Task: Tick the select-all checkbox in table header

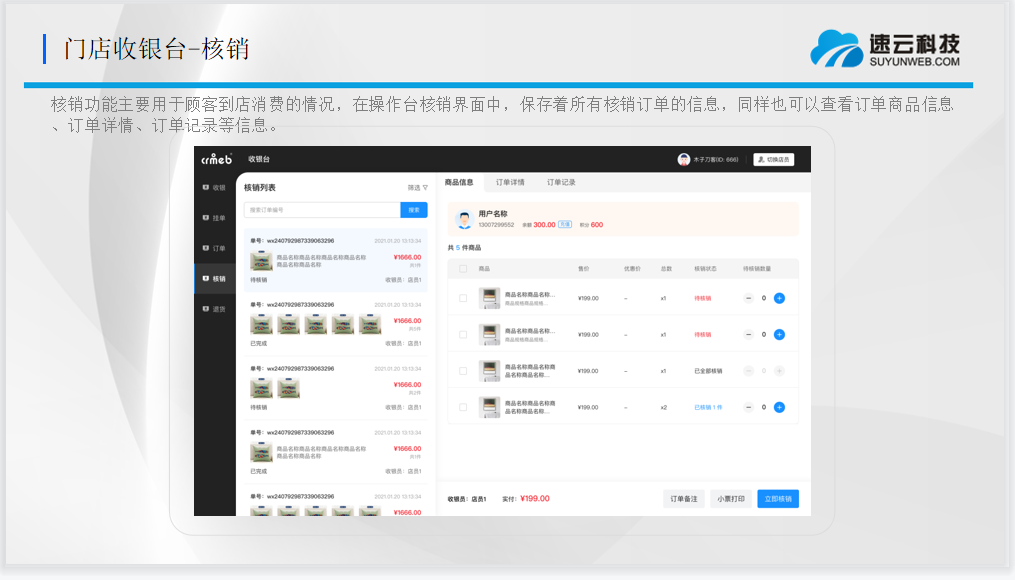Action: pyautogui.click(x=463, y=269)
